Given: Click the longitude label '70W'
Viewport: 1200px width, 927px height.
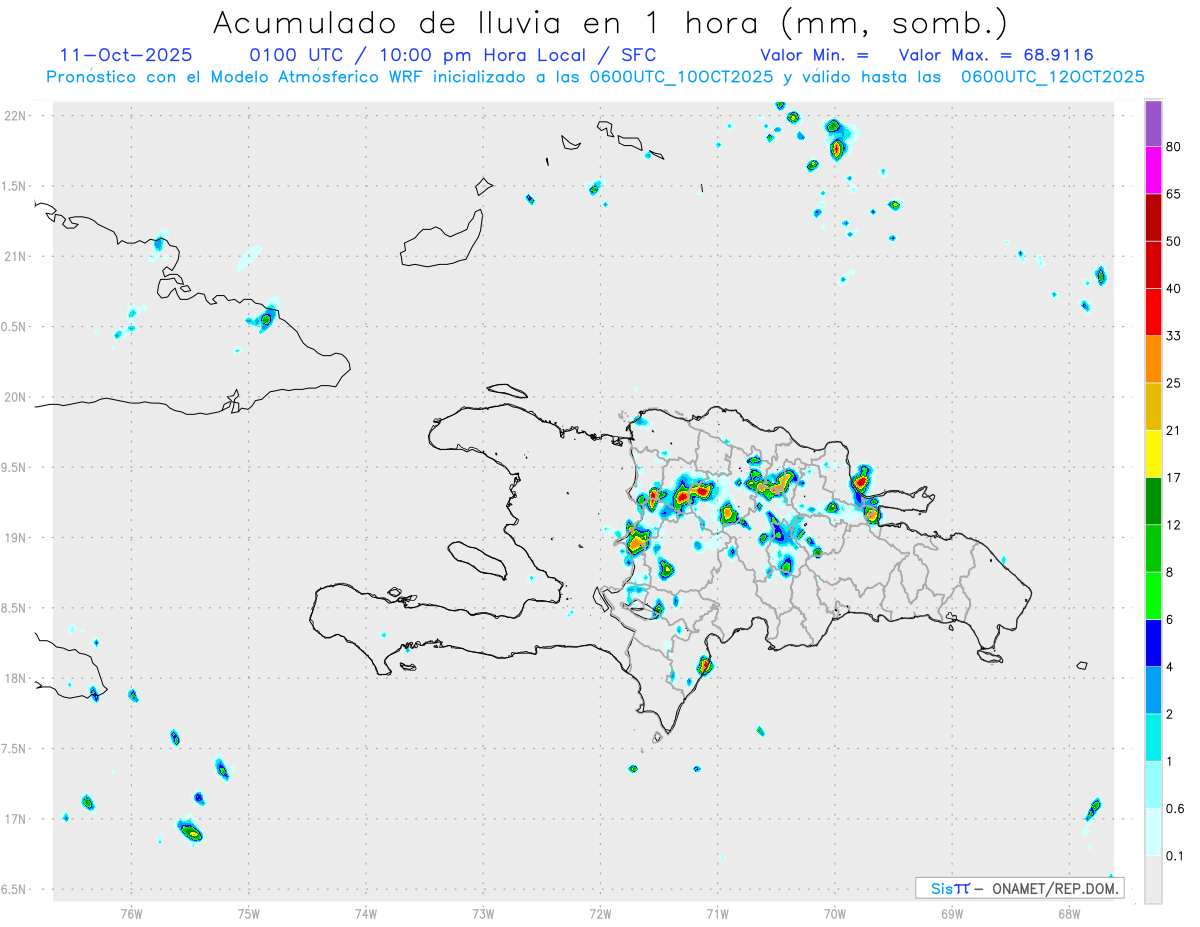Looking at the screenshot, I should [x=835, y=913].
